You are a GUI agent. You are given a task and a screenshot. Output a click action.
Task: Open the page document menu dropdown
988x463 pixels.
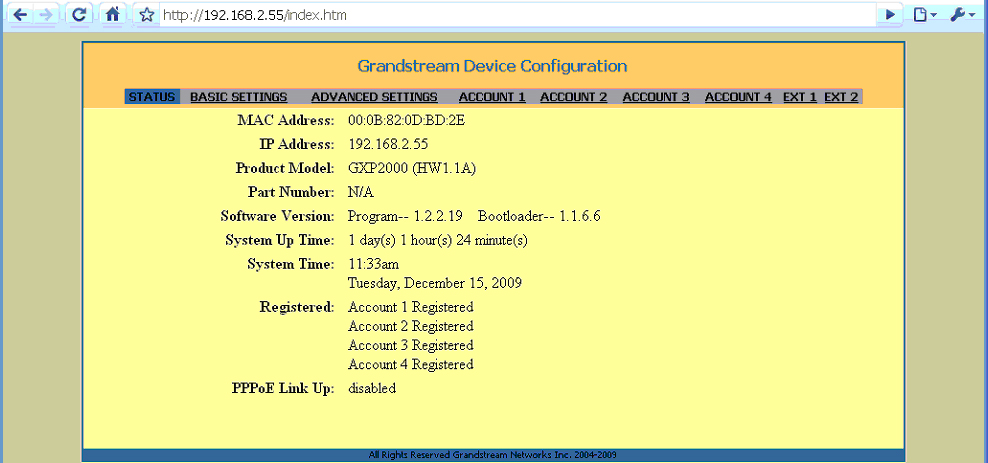pyautogui.click(x=925, y=15)
